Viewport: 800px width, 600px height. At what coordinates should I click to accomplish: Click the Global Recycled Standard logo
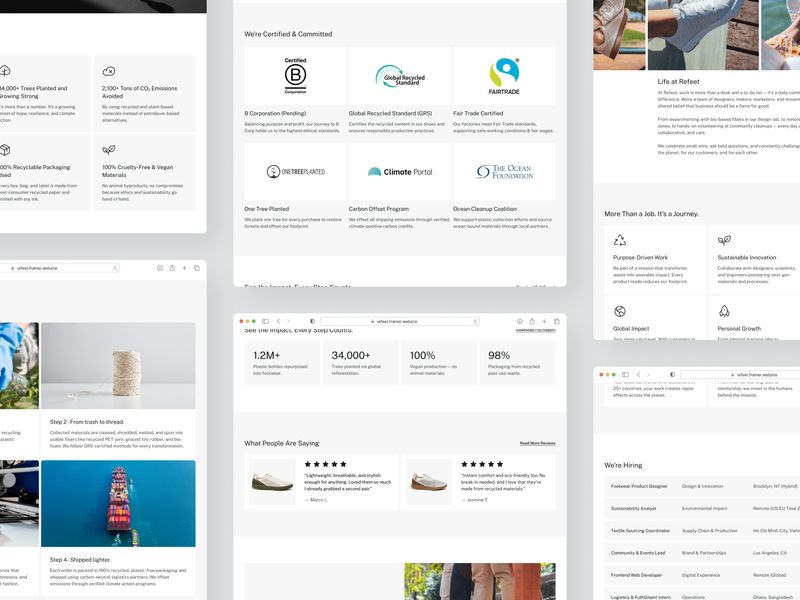[x=399, y=76]
